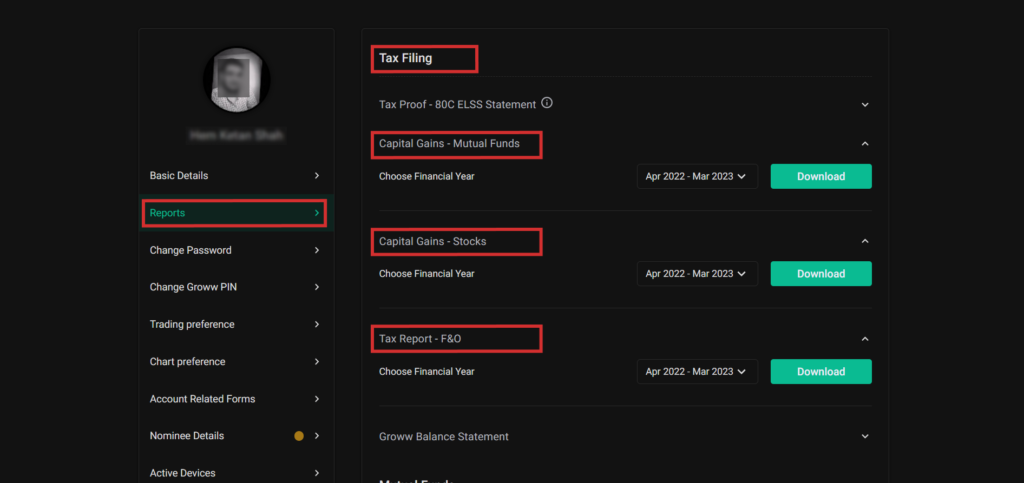Expand the Tax Proof - 80C ELSS Statement section
This screenshot has width=1024, height=483.
pos(865,104)
